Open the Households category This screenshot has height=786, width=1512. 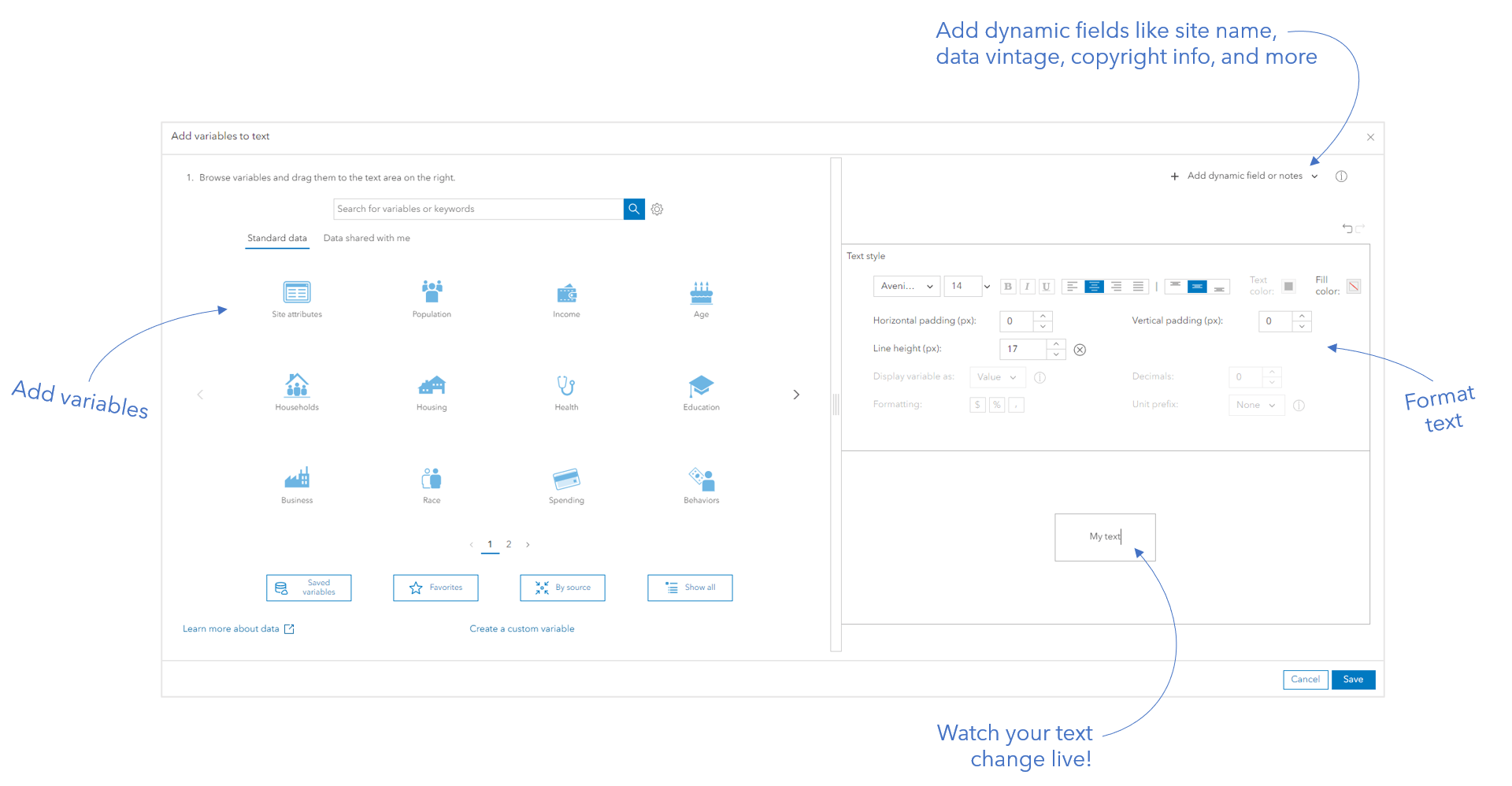tap(297, 392)
